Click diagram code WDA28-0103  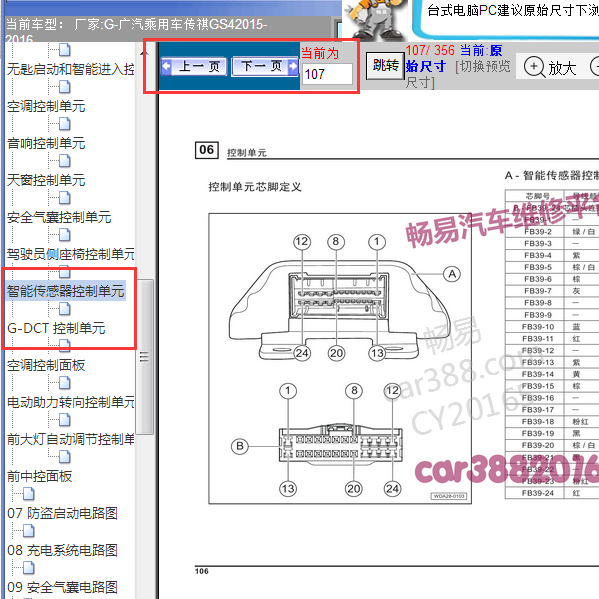tap(449, 496)
